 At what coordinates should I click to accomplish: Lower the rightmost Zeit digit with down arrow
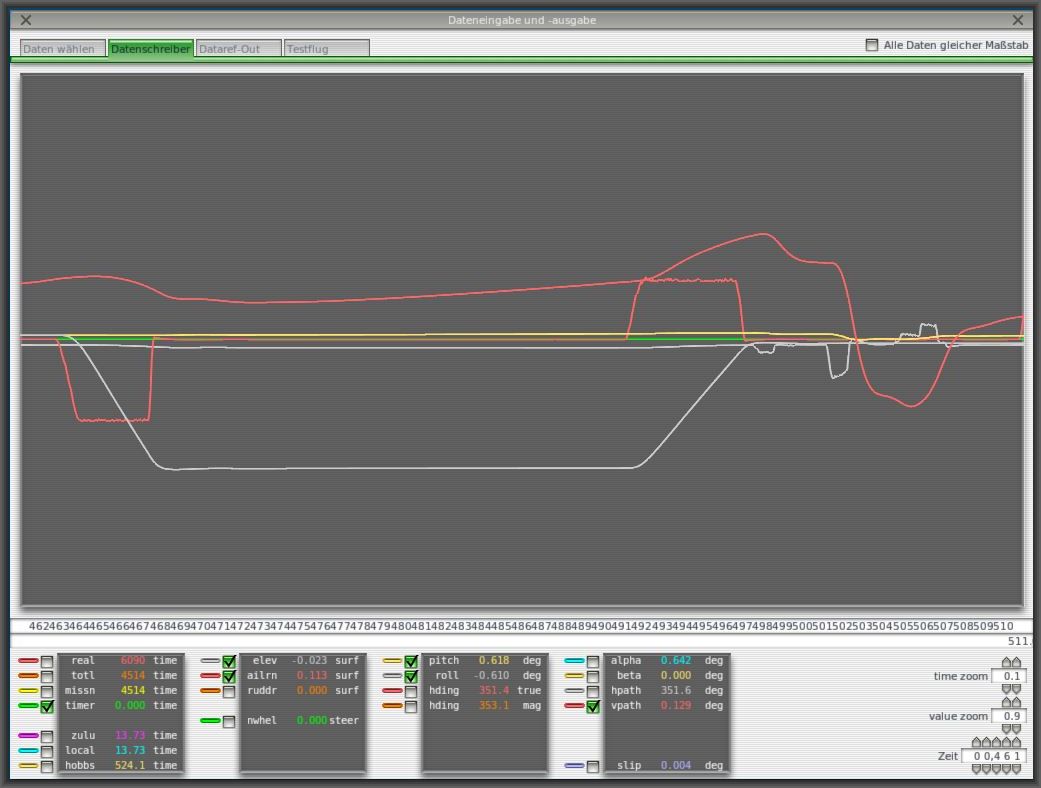coord(1017,769)
